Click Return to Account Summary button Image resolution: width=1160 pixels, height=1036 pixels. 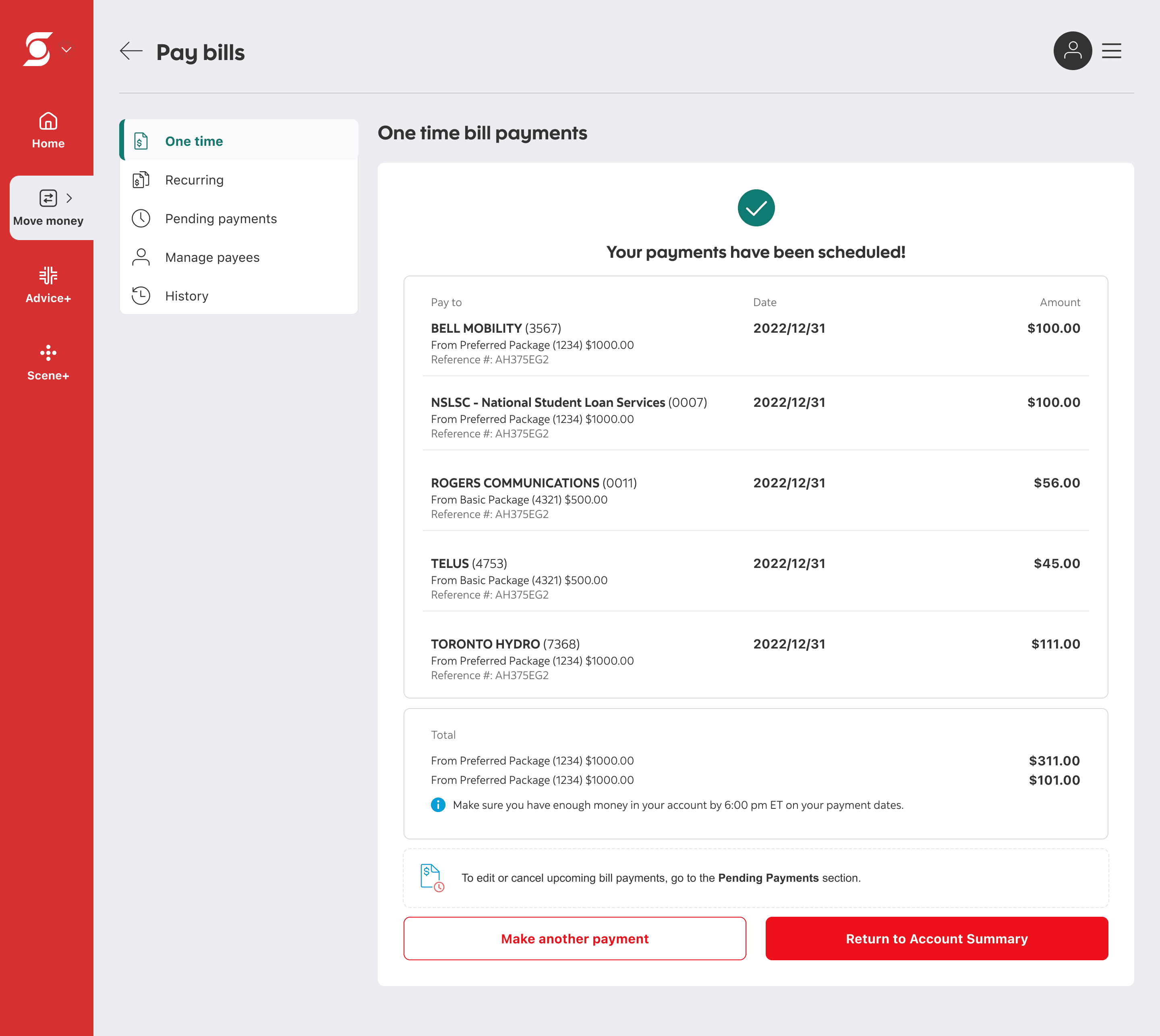click(x=936, y=938)
